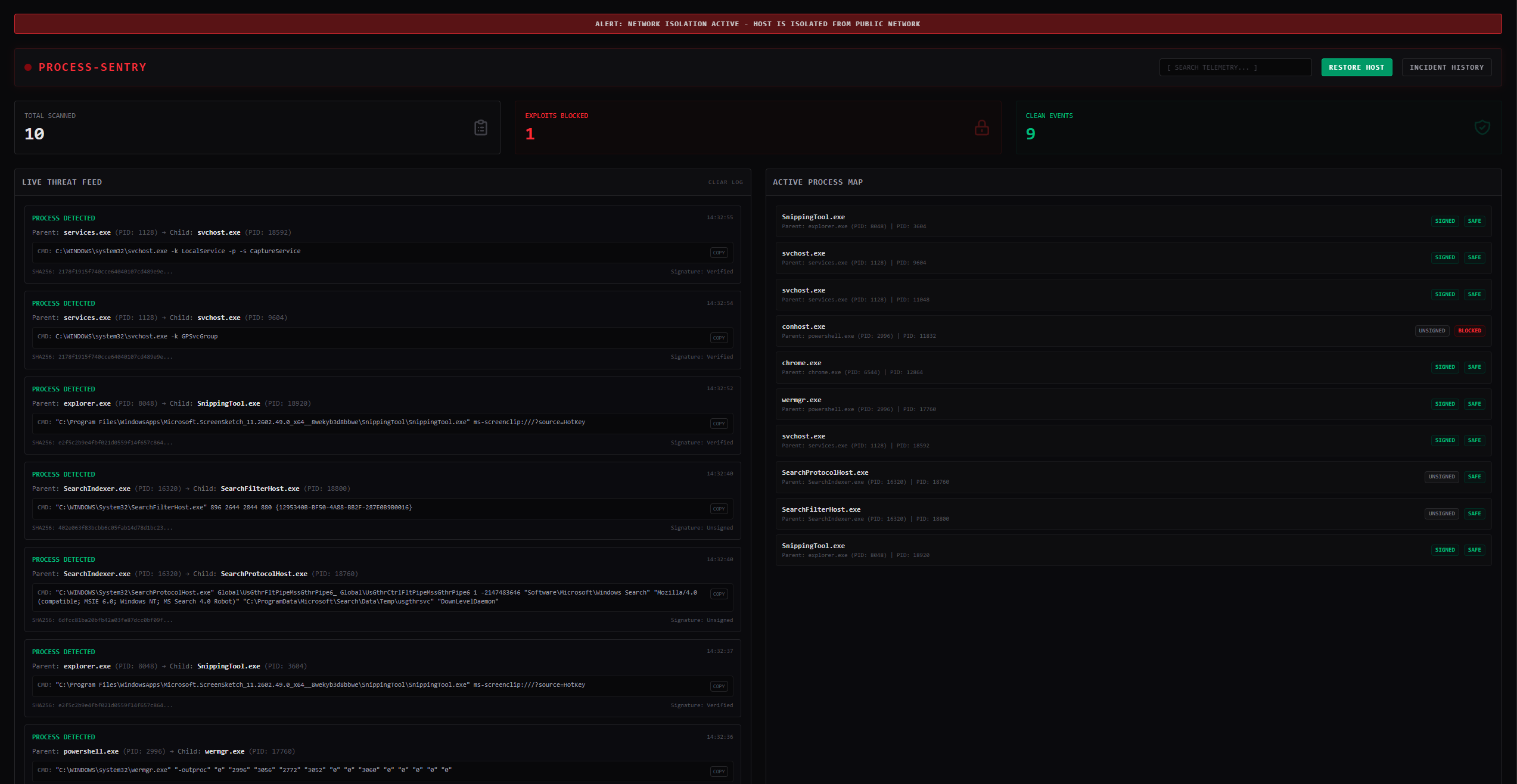
Task: Copy the SearchFilterHost command line
Action: click(x=719, y=509)
